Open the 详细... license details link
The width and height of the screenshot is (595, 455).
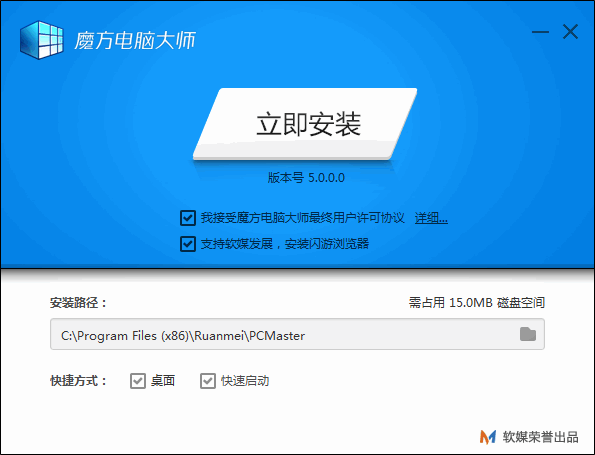(431, 218)
